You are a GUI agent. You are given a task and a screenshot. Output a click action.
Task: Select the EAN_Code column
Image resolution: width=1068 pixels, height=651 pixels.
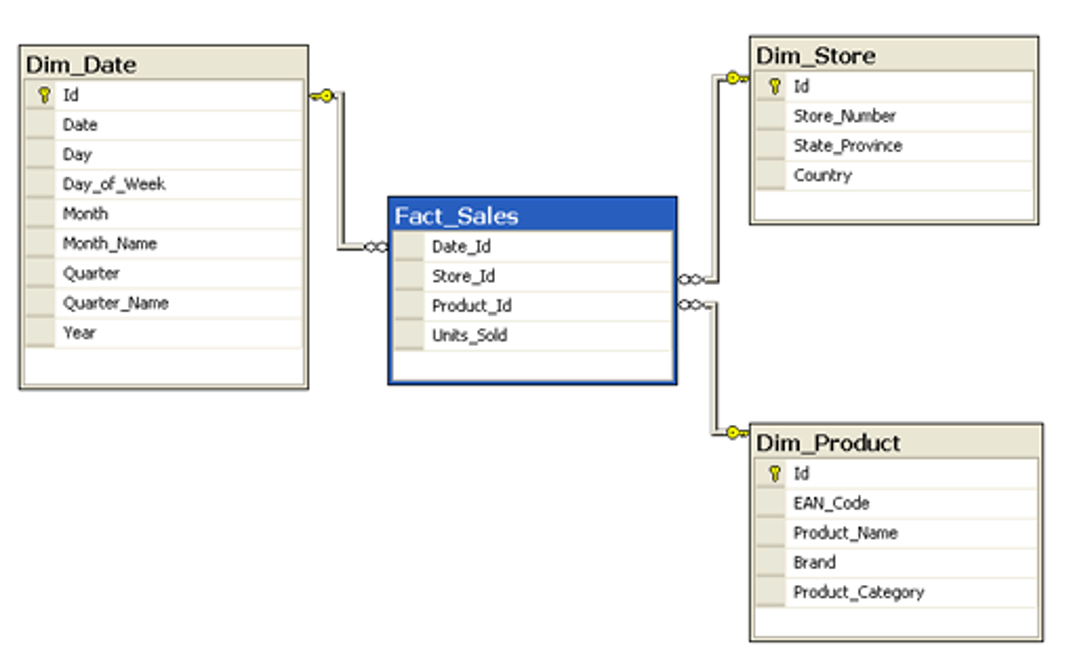click(897, 503)
